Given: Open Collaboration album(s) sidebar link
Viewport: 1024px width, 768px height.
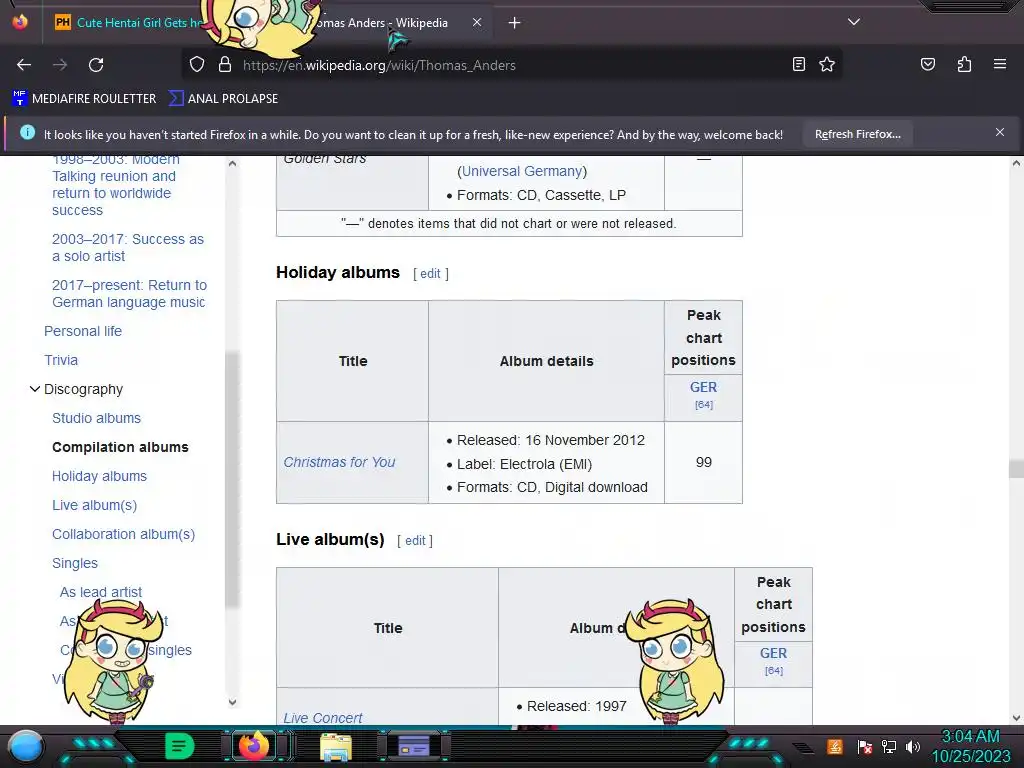Looking at the screenshot, I should click(123, 534).
